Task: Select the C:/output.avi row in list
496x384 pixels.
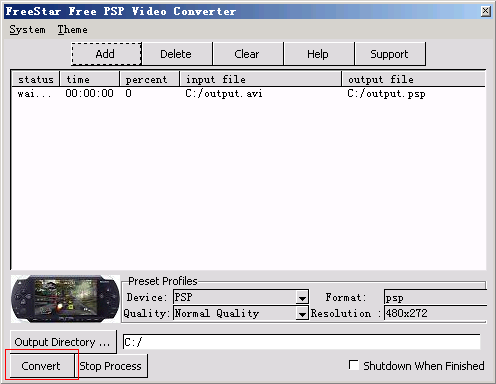Action: point(248,94)
